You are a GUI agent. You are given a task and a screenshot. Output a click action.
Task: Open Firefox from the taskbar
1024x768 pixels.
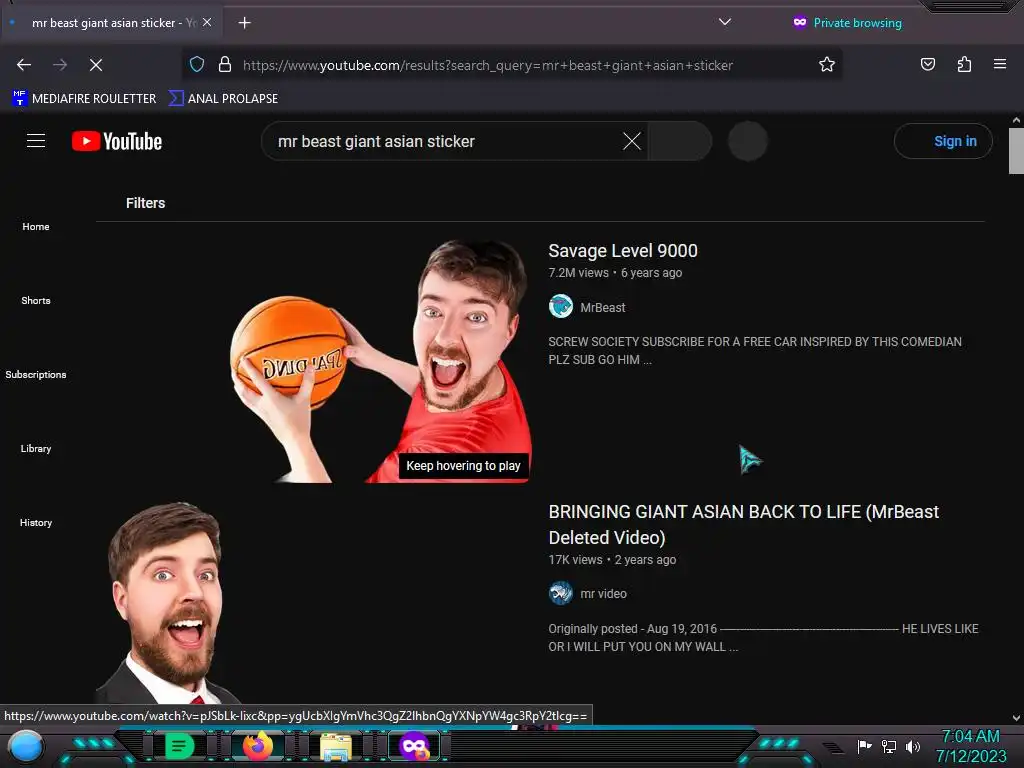[257, 746]
